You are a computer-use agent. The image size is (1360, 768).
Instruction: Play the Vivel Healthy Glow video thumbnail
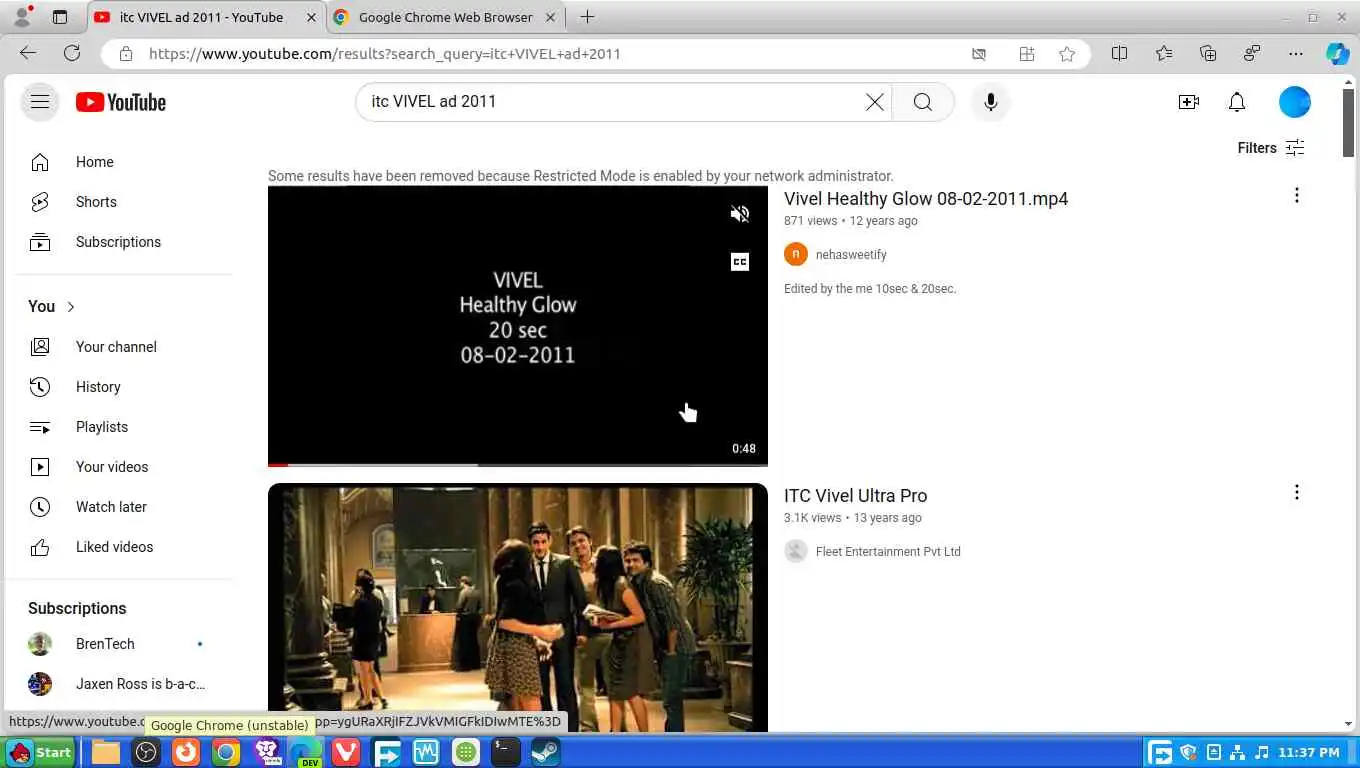click(x=518, y=326)
